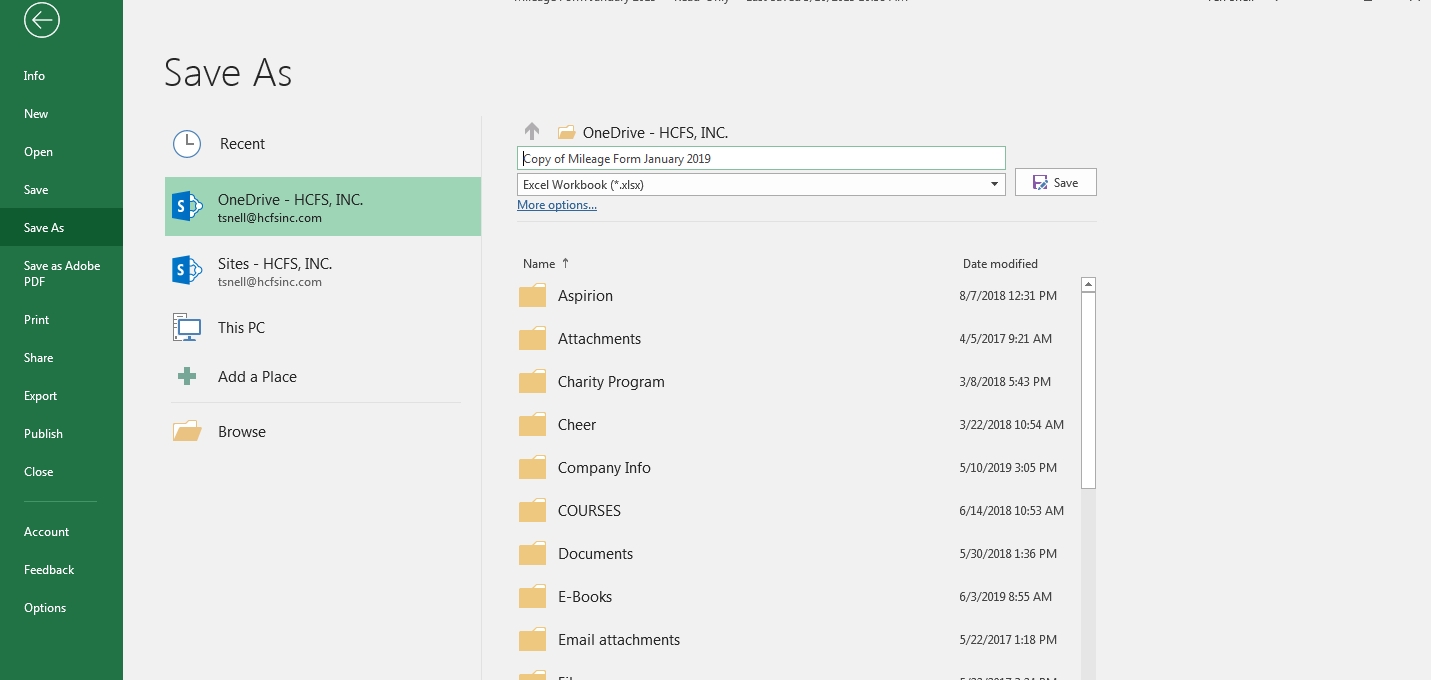Screen dimensions: 1431x680
Task: Open the Export menu item
Action: point(41,396)
